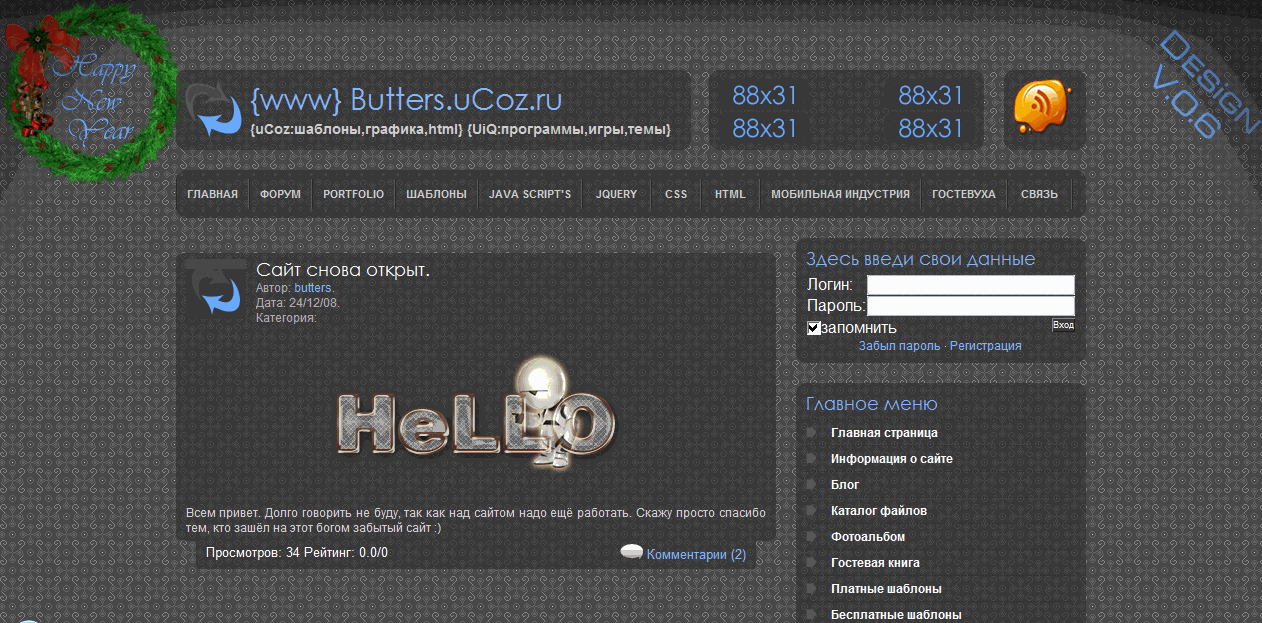Go to ФОРУМ in the navigation bar
Viewport: 1262px width, 623px height.
click(x=280, y=194)
